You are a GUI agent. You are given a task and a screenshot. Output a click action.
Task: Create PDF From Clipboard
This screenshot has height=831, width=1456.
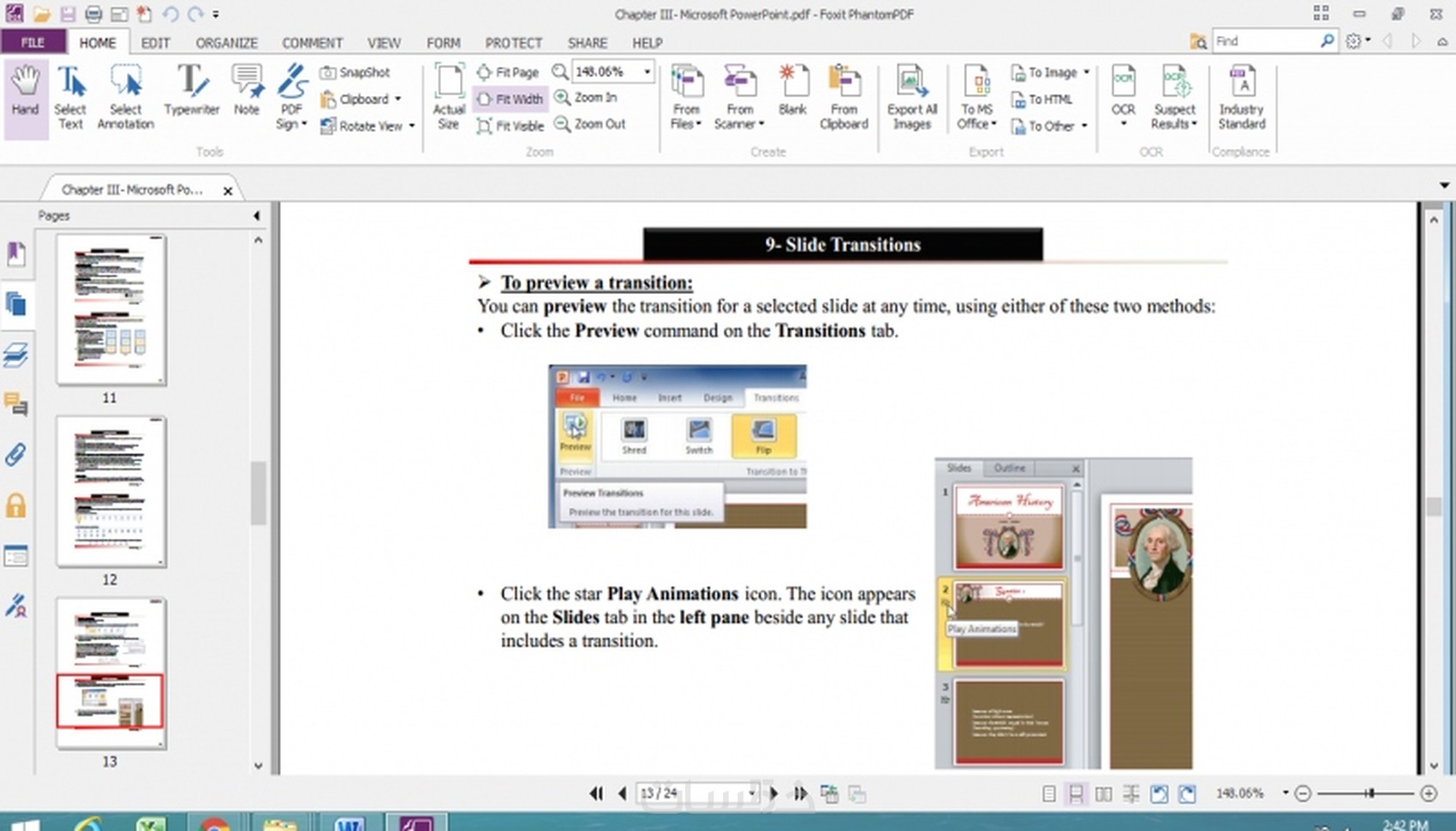click(844, 97)
